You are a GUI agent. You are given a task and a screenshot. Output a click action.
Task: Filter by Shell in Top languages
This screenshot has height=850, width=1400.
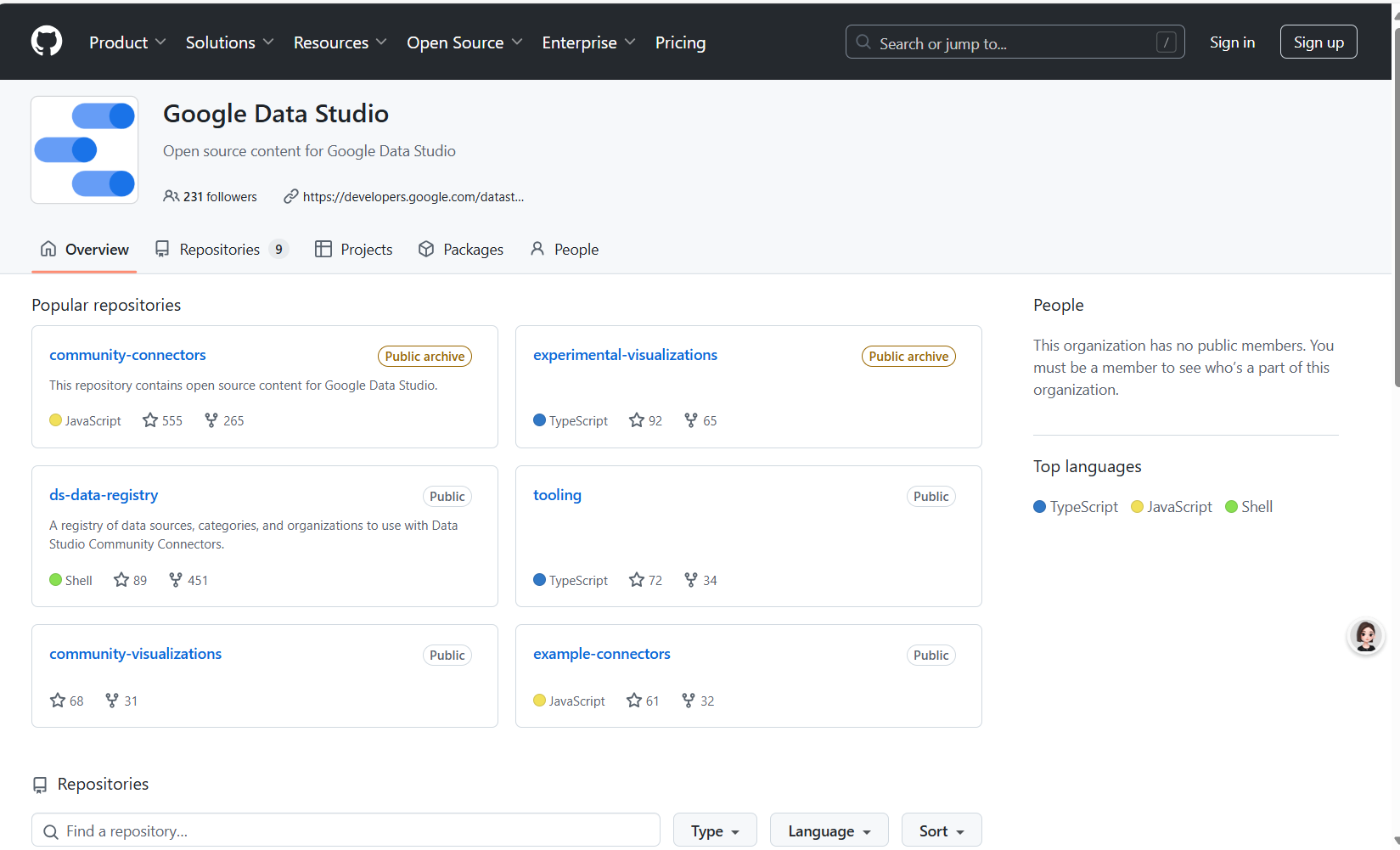1249,507
